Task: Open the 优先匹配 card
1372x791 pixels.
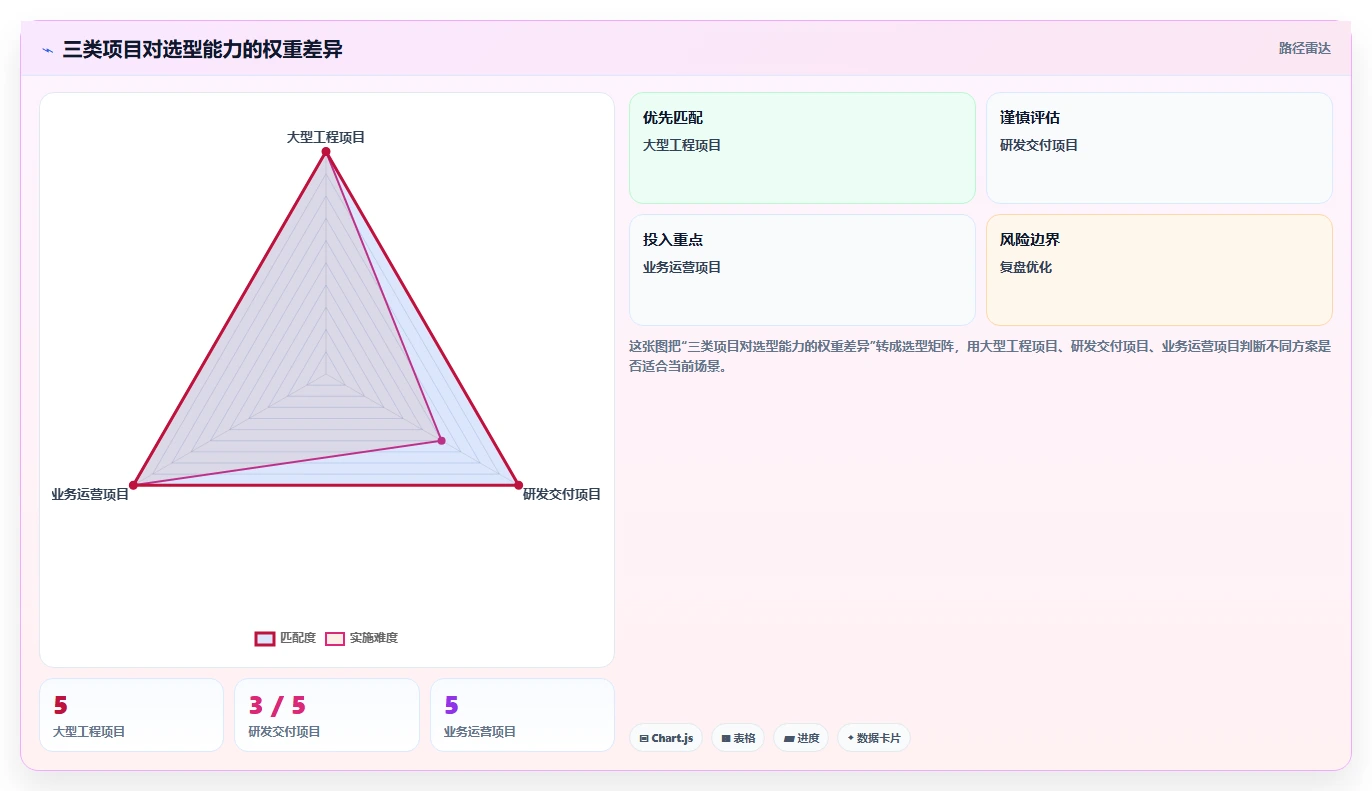Action: point(802,148)
